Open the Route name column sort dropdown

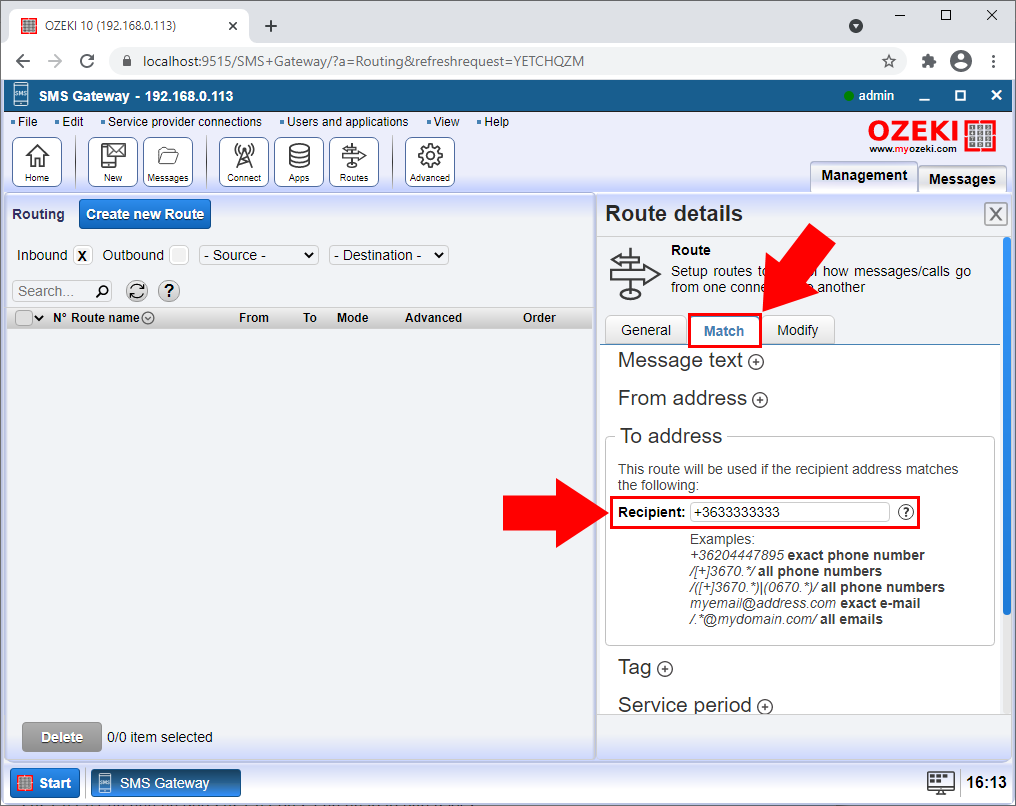tap(148, 318)
